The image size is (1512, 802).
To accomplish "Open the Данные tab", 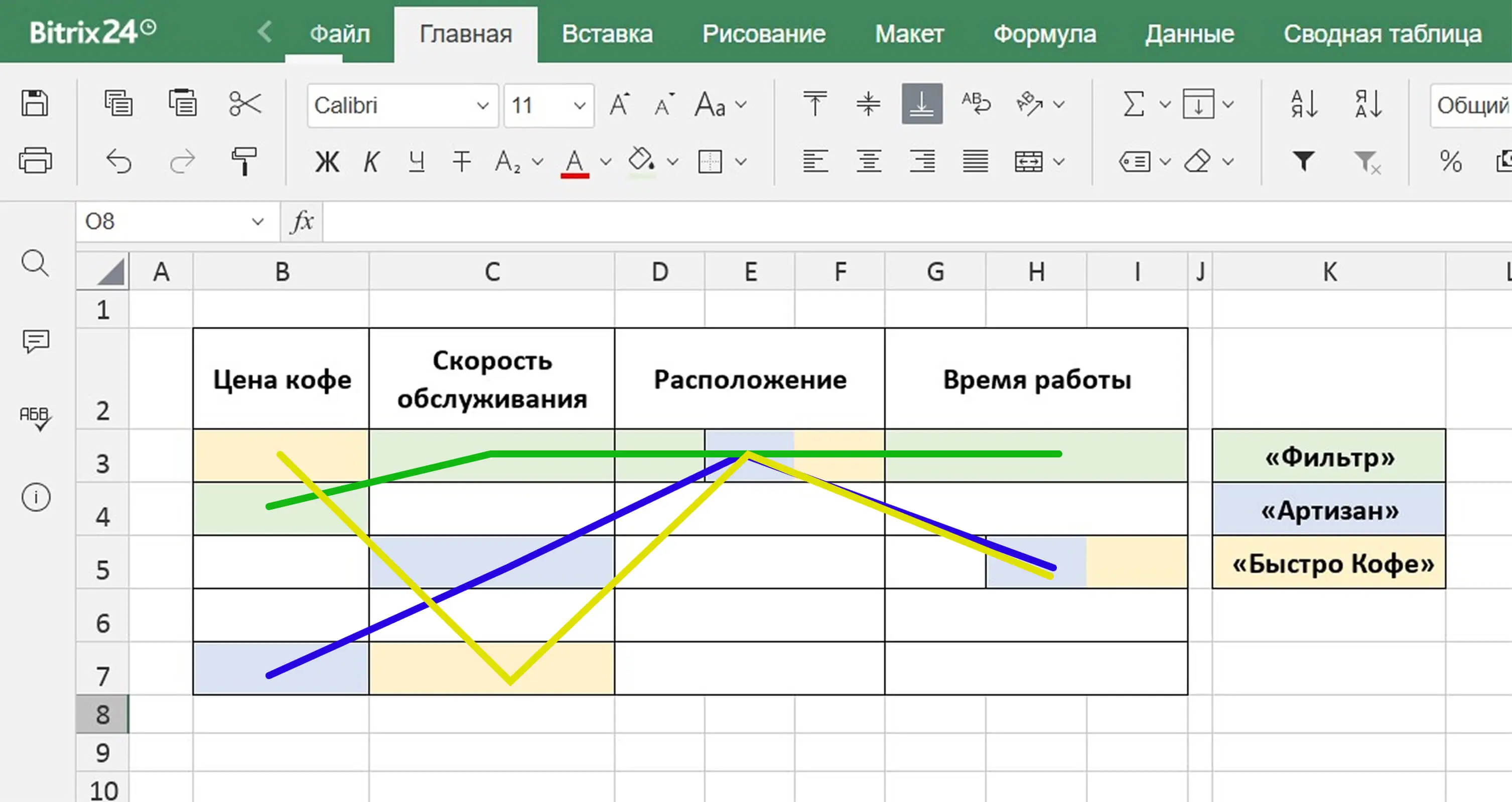I will tap(1189, 34).
